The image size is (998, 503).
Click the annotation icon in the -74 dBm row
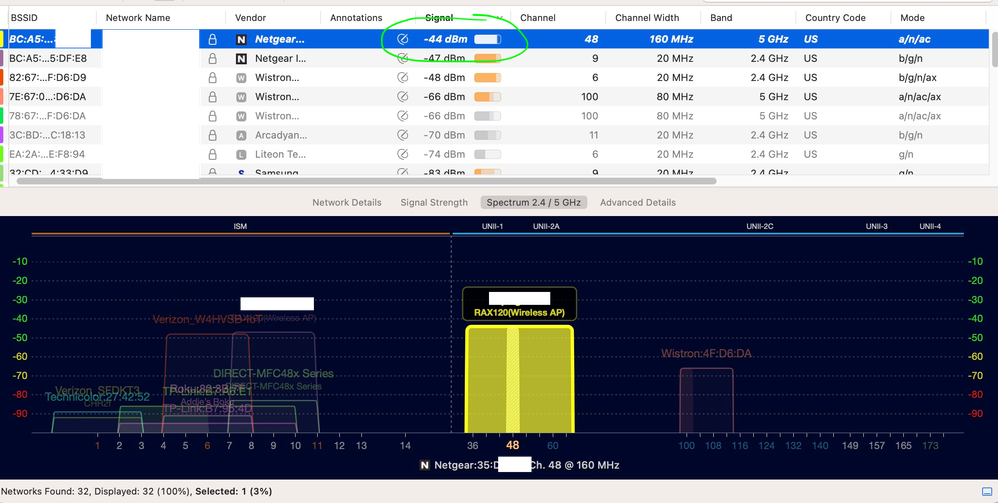[402, 154]
